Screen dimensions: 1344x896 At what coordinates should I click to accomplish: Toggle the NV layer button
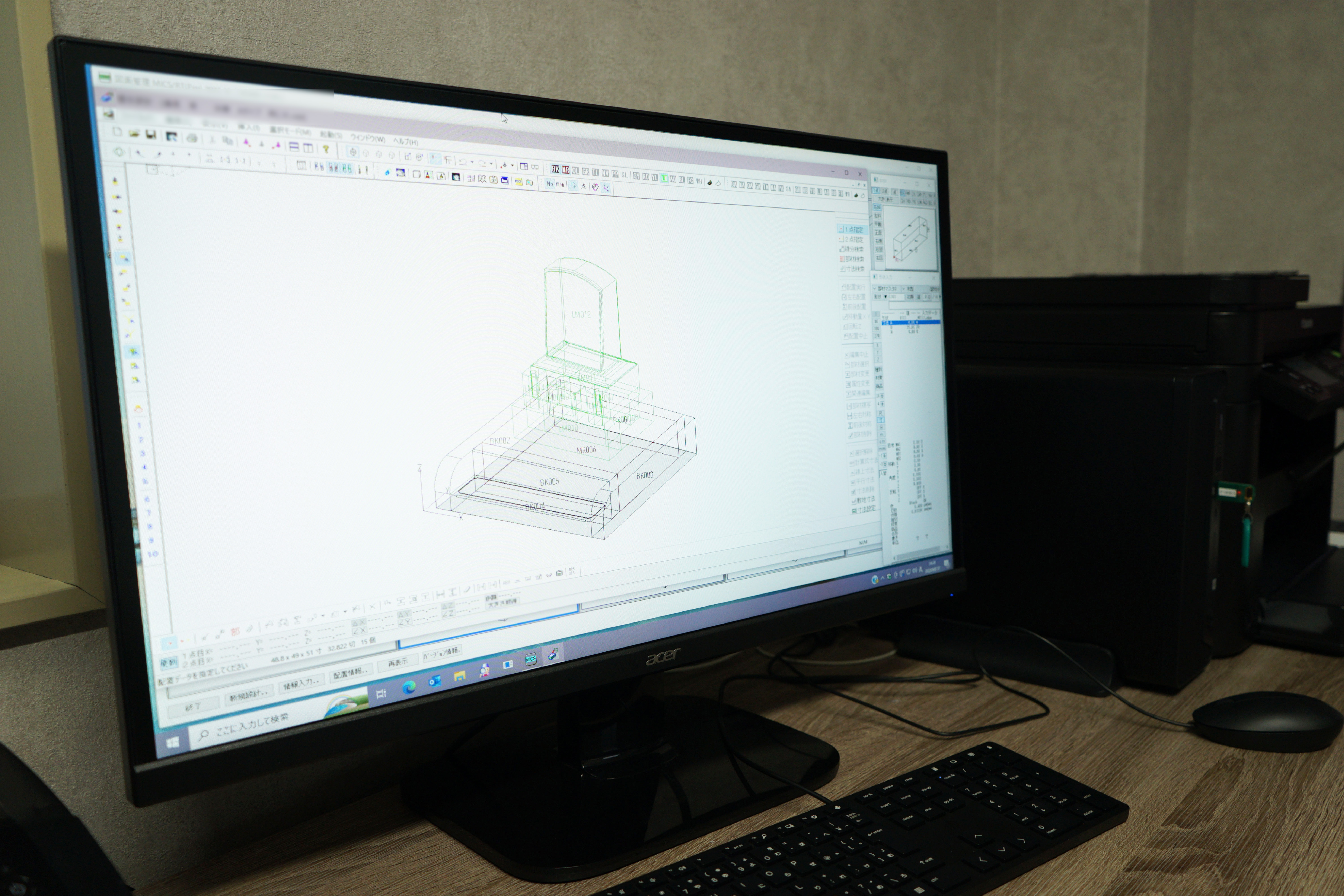click(x=605, y=173)
